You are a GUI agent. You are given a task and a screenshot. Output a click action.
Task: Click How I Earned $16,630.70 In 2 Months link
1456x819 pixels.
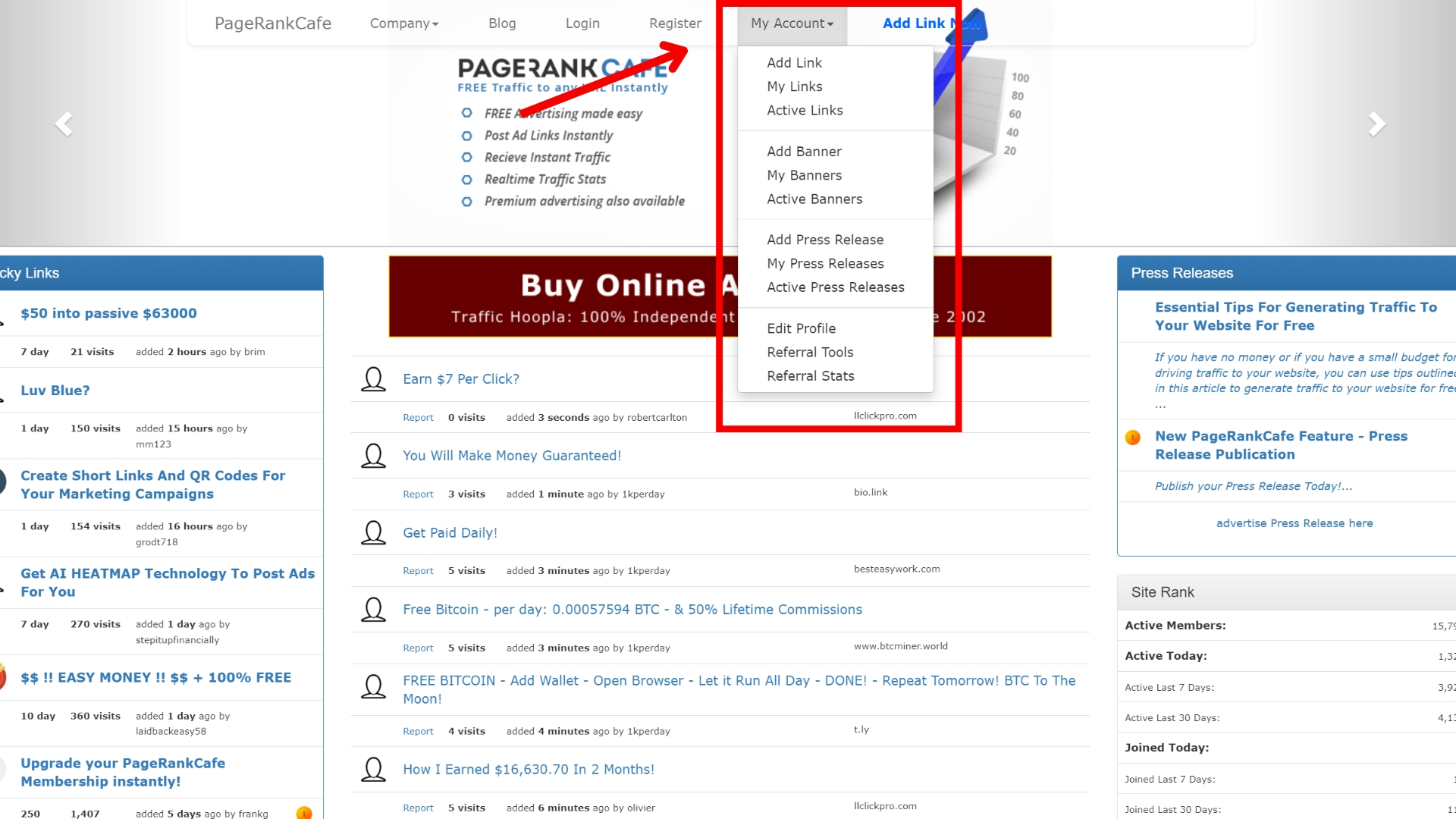(528, 769)
